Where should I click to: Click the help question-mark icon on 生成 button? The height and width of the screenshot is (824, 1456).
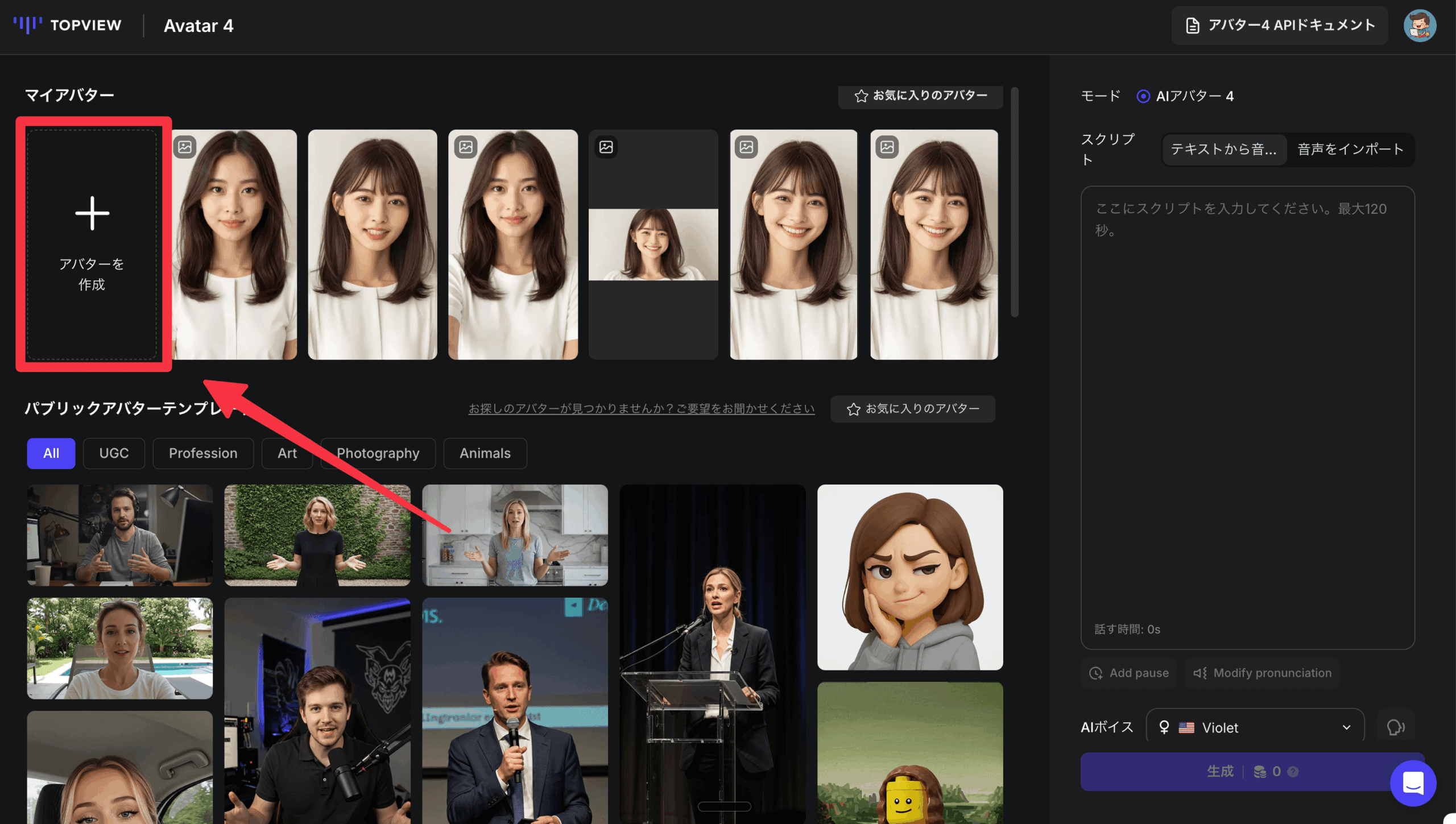[x=1293, y=772]
